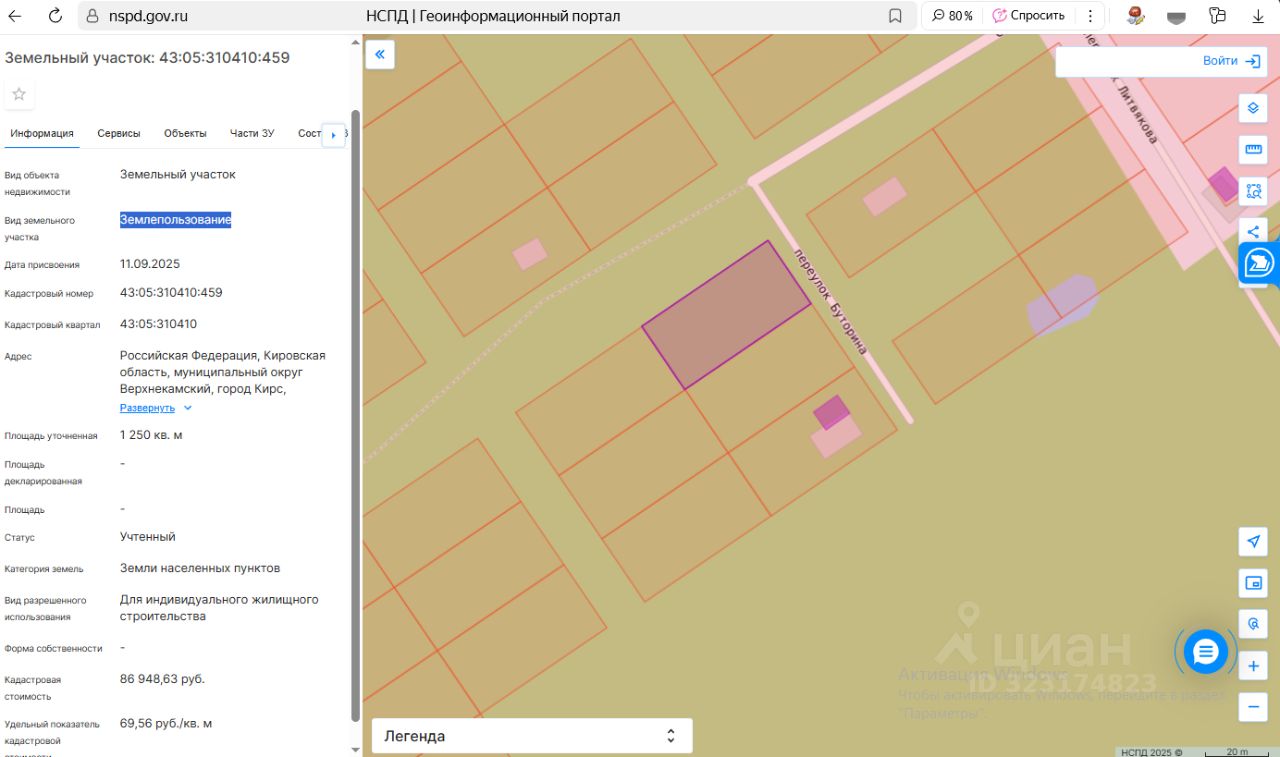Collapse the info panel with double chevron

pos(380,54)
